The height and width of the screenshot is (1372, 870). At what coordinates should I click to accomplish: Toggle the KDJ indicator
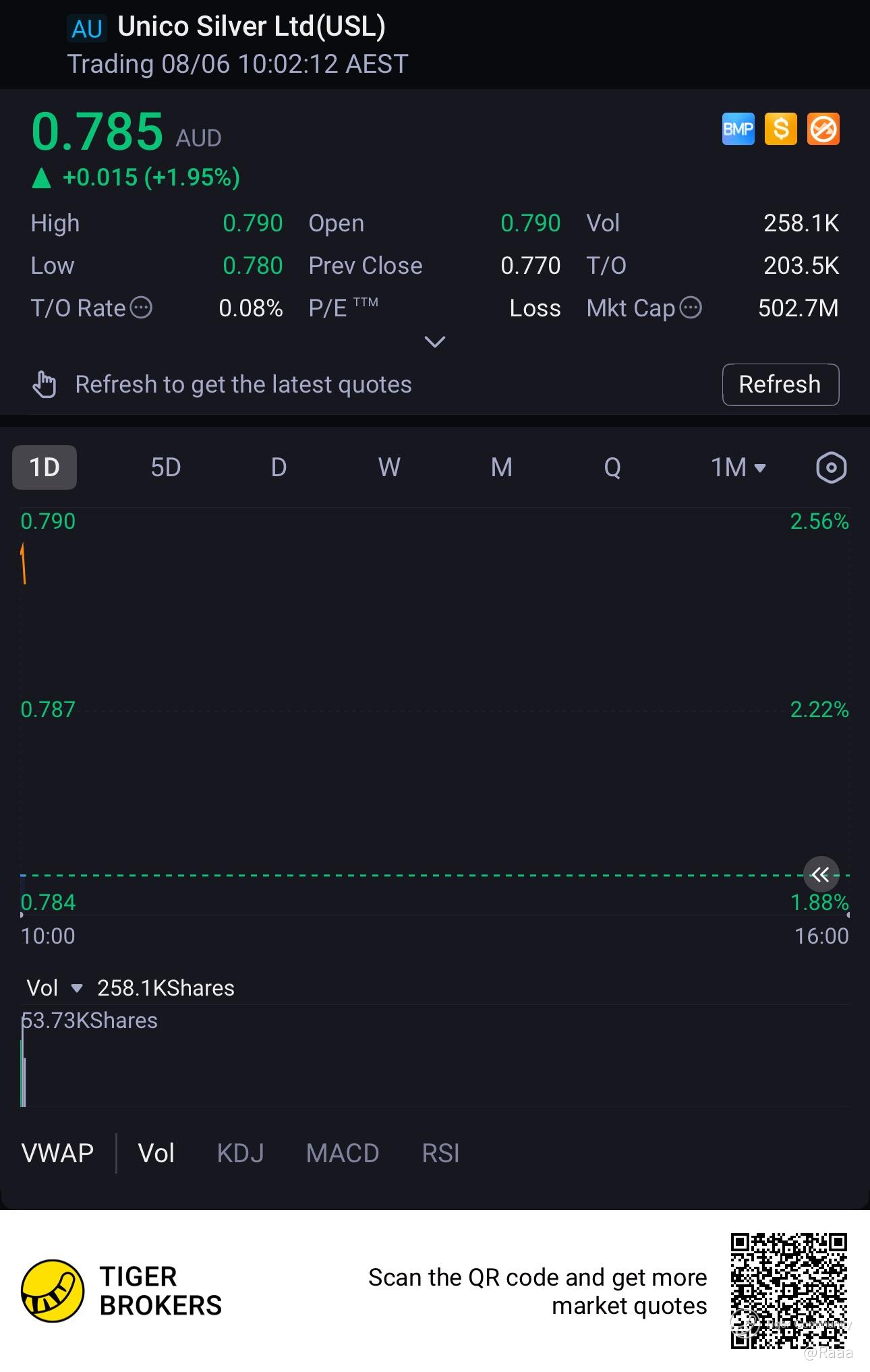tap(241, 1153)
